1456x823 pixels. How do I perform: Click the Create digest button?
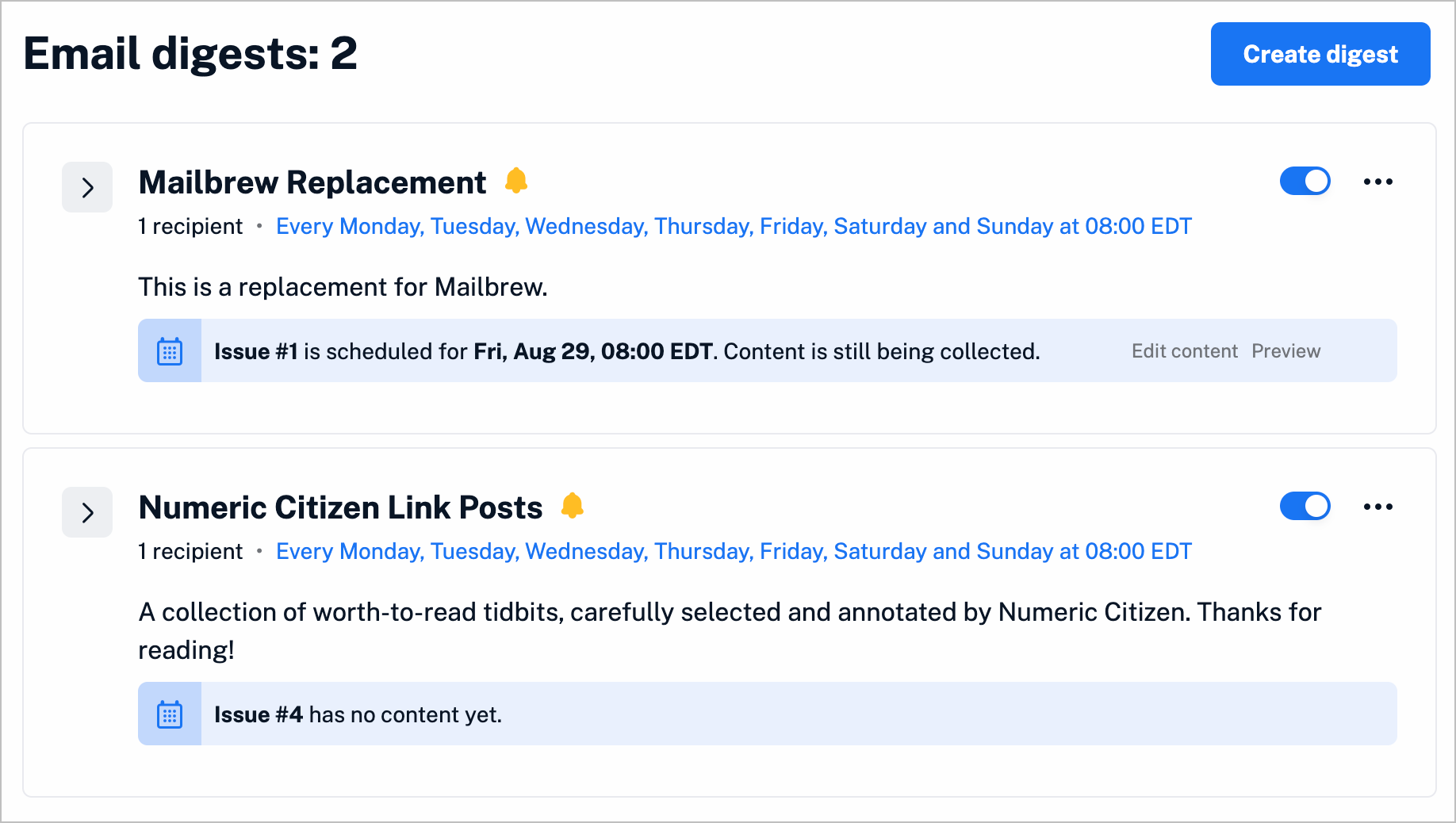(x=1320, y=53)
